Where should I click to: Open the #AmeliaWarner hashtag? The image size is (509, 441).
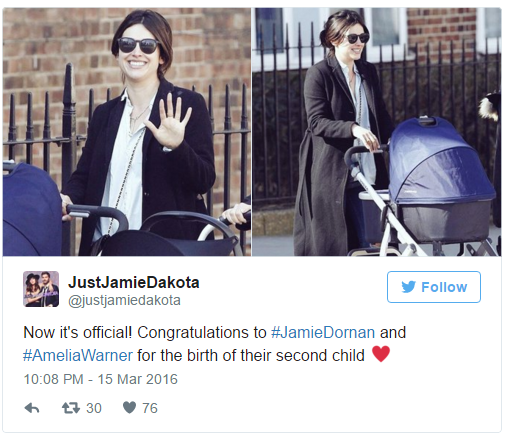pyautogui.click(x=78, y=355)
